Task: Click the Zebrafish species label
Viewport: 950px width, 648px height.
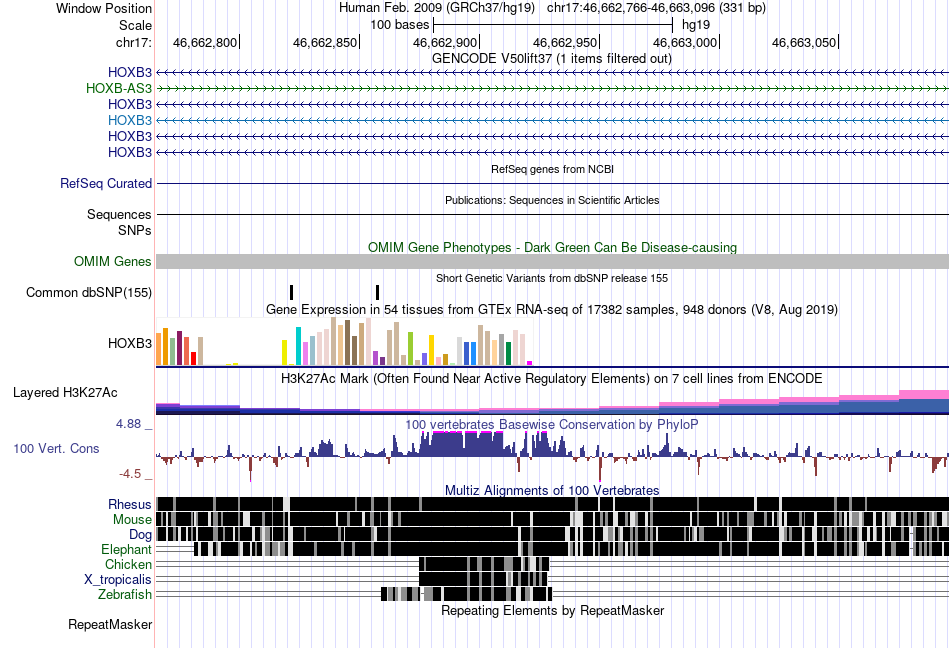Action: pyautogui.click(x=125, y=595)
